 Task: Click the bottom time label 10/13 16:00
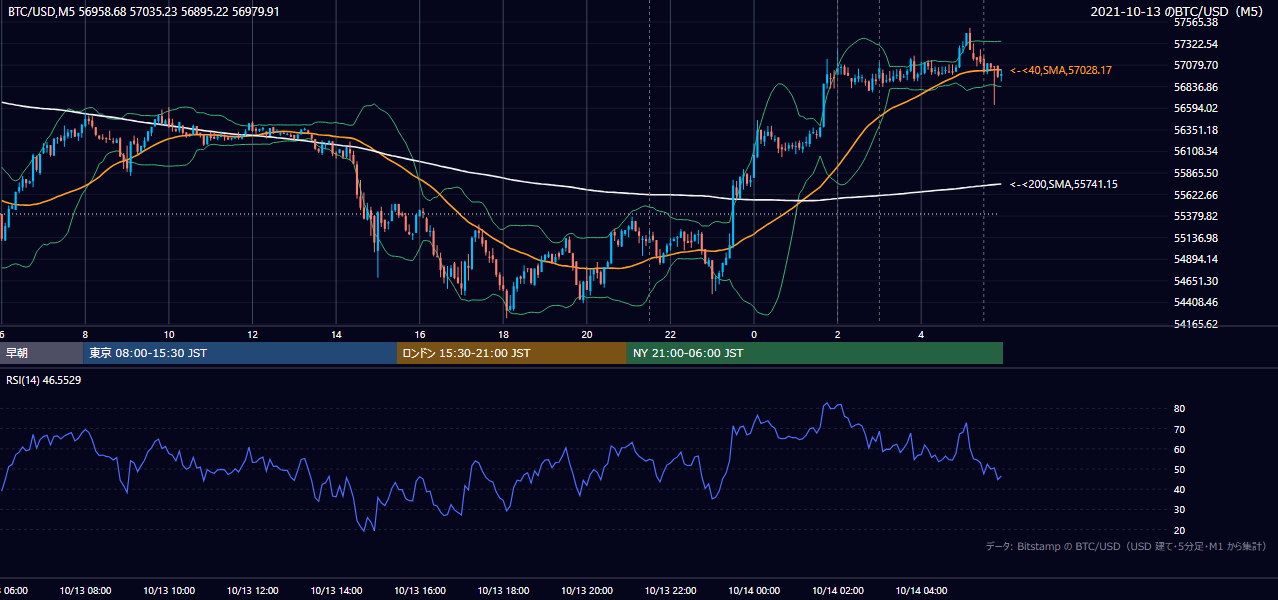[419, 591]
